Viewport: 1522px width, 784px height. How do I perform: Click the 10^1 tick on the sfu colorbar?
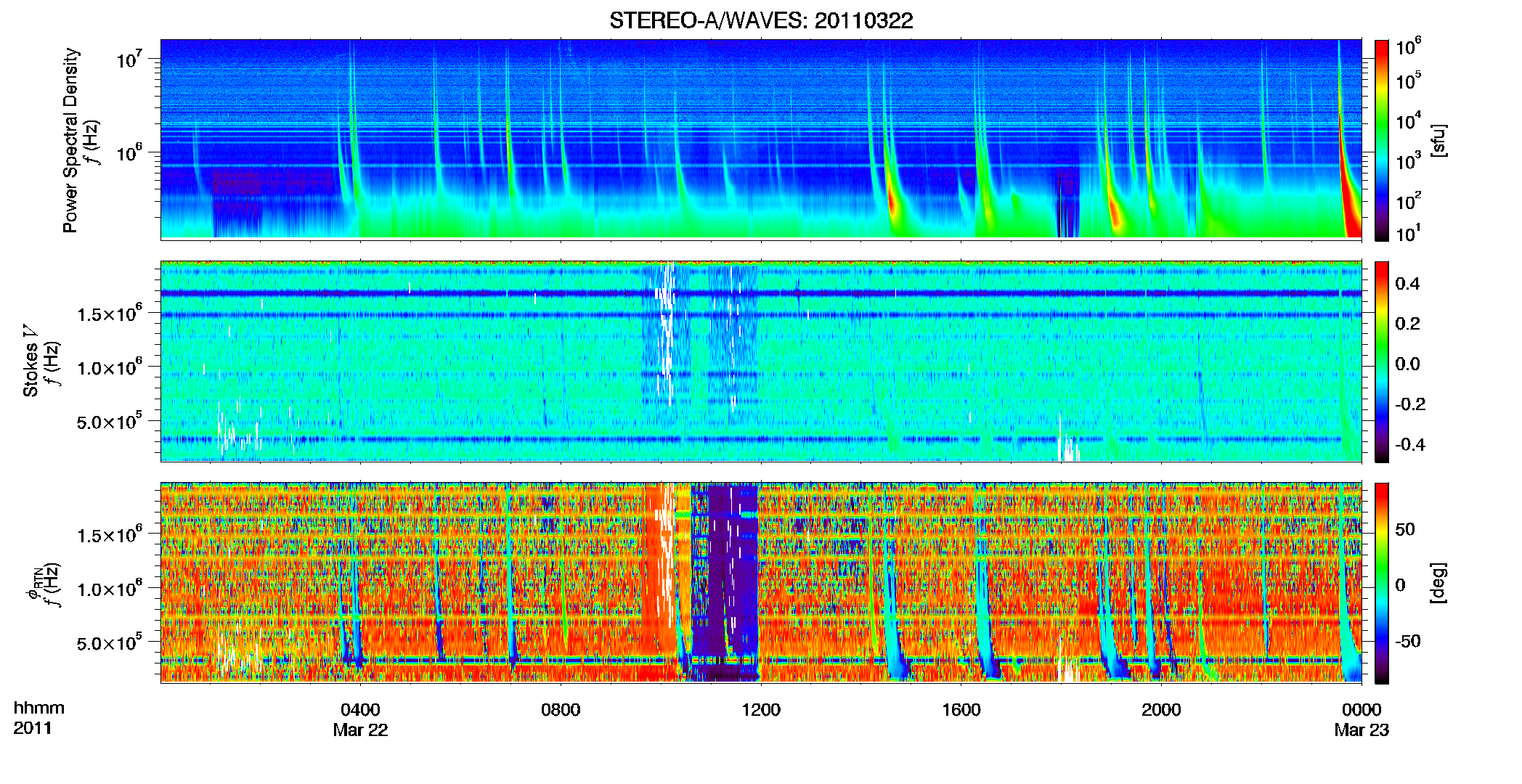click(x=1409, y=234)
